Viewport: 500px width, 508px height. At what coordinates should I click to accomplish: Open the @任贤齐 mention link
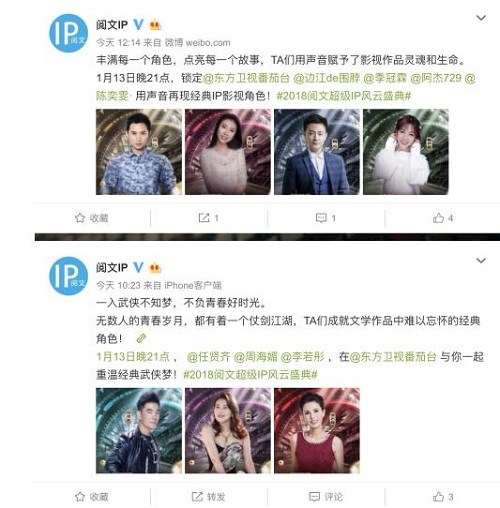(208, 357)
